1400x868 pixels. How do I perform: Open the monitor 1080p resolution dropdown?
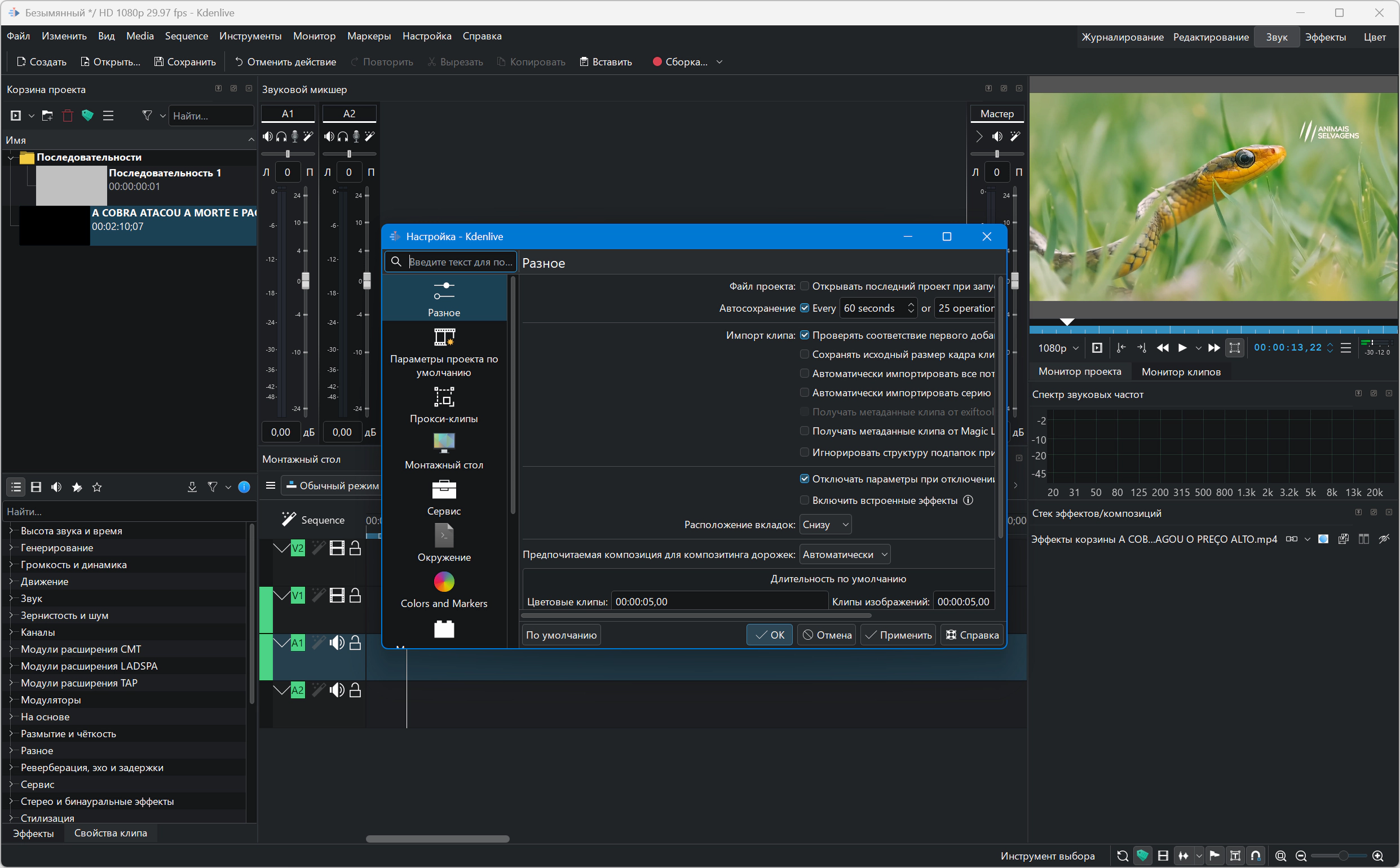coord(1058,348)
